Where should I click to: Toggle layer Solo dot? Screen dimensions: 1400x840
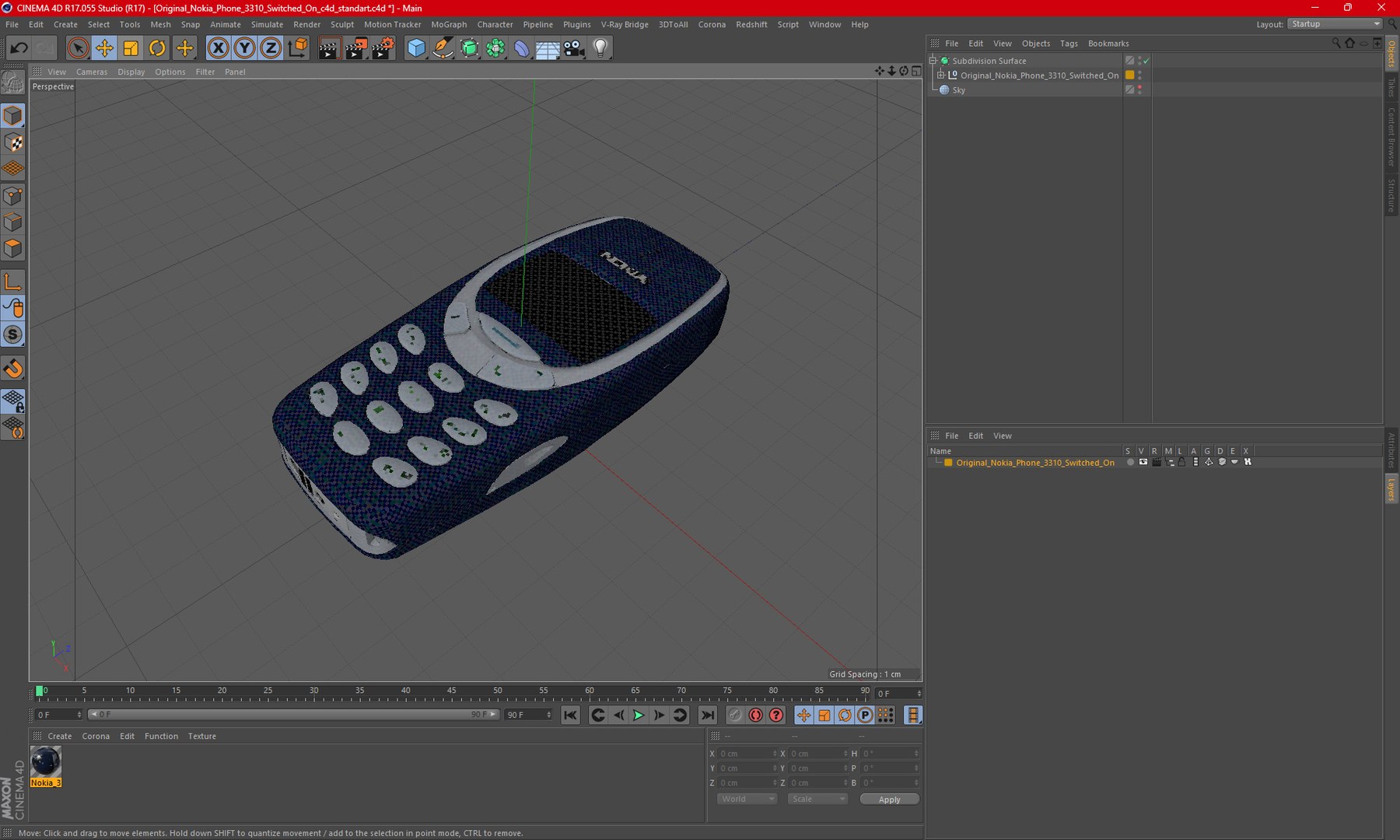tap(1129, 462)
